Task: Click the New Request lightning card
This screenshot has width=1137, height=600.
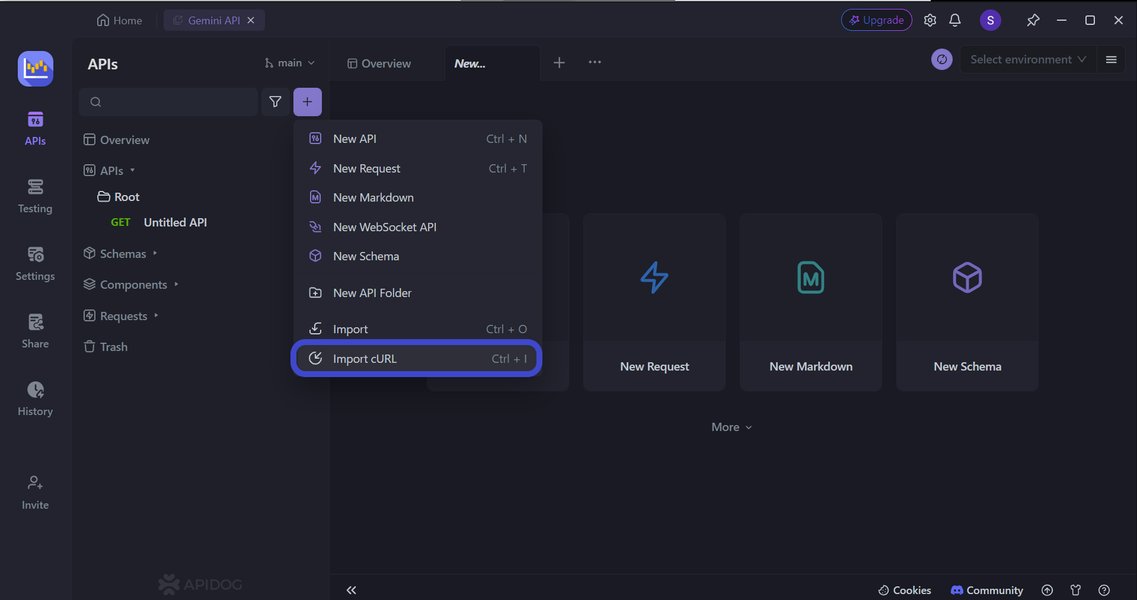Action: point(654,302)
